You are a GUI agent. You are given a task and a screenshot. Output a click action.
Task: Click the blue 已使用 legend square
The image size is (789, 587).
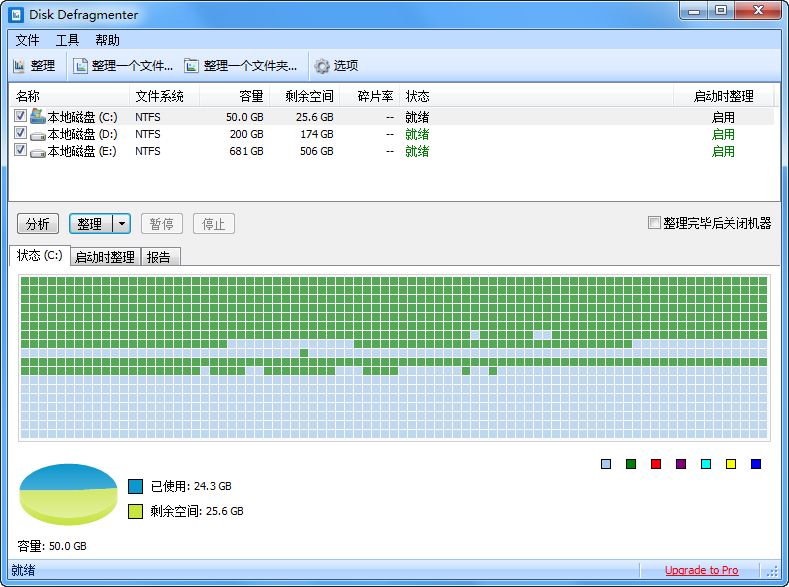click(135, 486)
